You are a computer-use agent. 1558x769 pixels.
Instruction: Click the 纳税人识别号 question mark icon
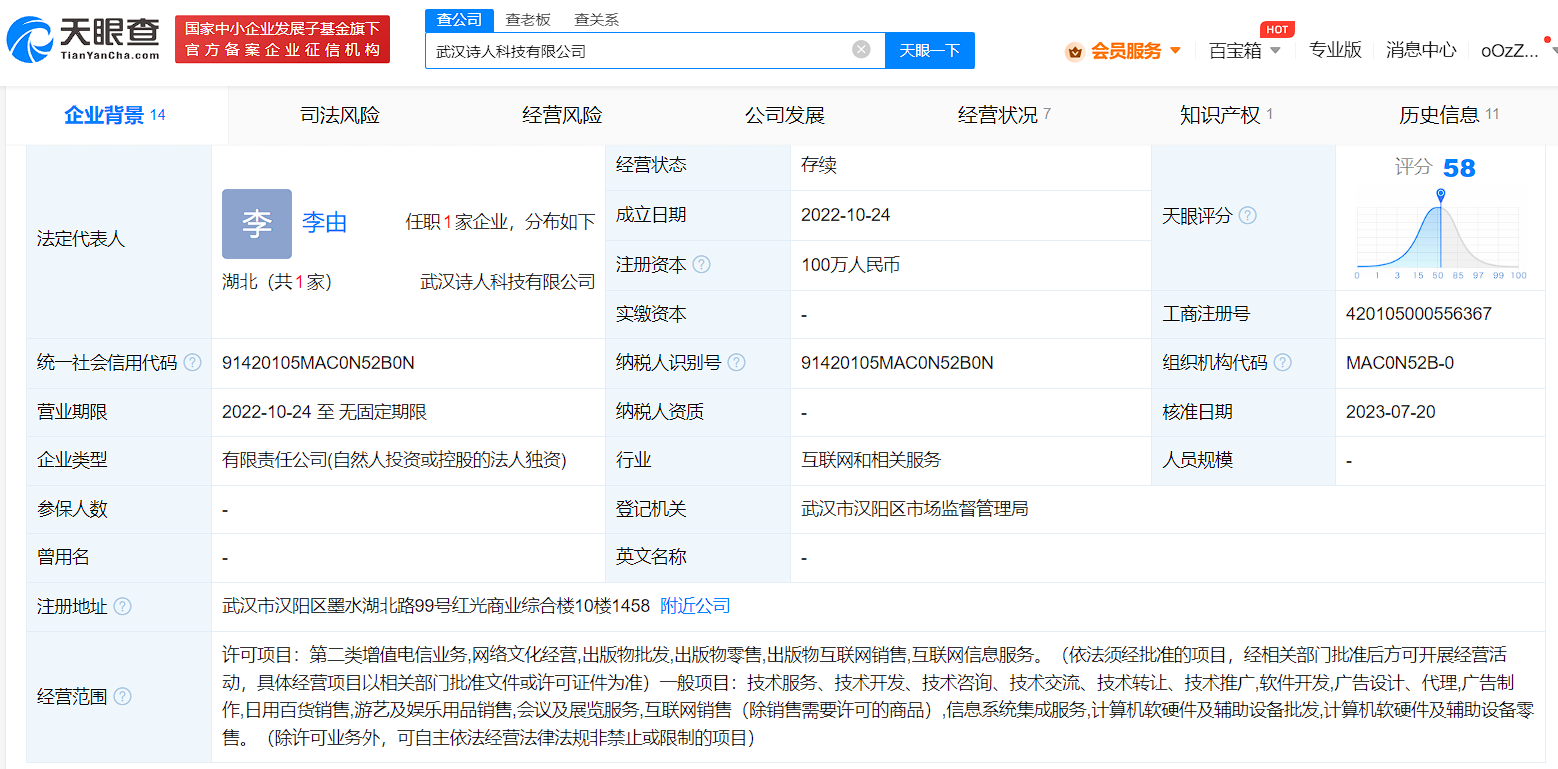(x=736, y=363)
